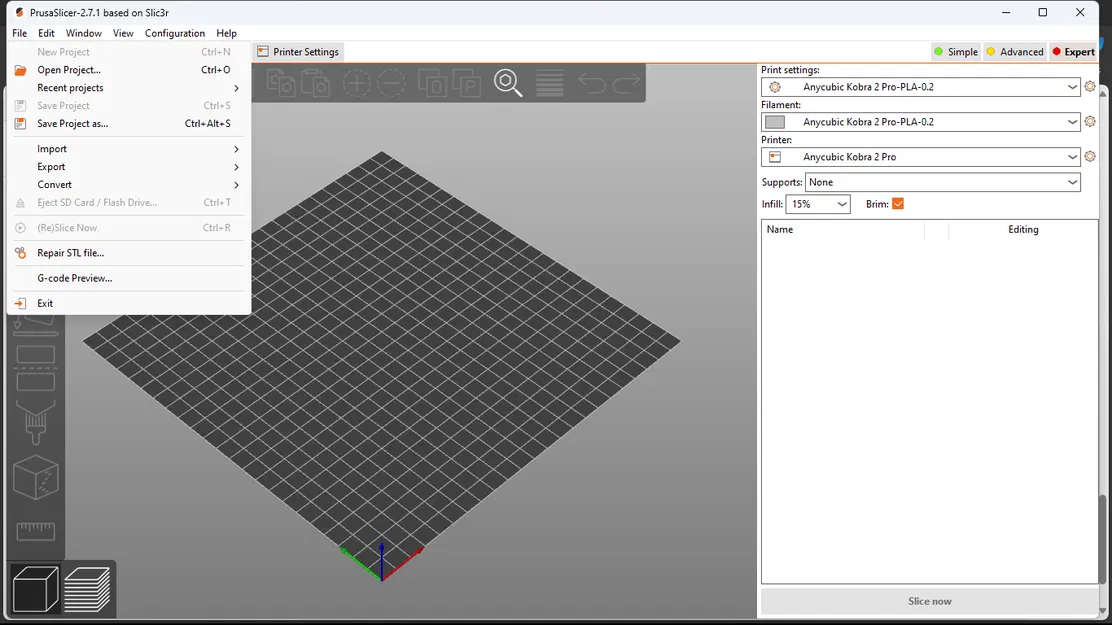Viewport: 1112px width, 625px height.
Task: Click the Undo arrow in the toolbar
Action: (x=592, y=83)
